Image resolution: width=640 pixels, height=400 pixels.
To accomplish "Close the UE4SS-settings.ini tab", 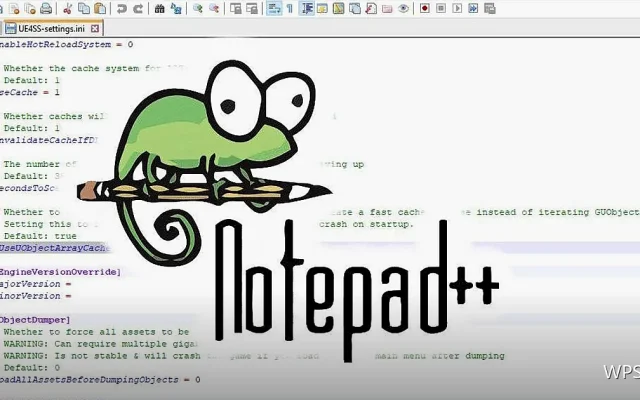I will pos(95,29).
